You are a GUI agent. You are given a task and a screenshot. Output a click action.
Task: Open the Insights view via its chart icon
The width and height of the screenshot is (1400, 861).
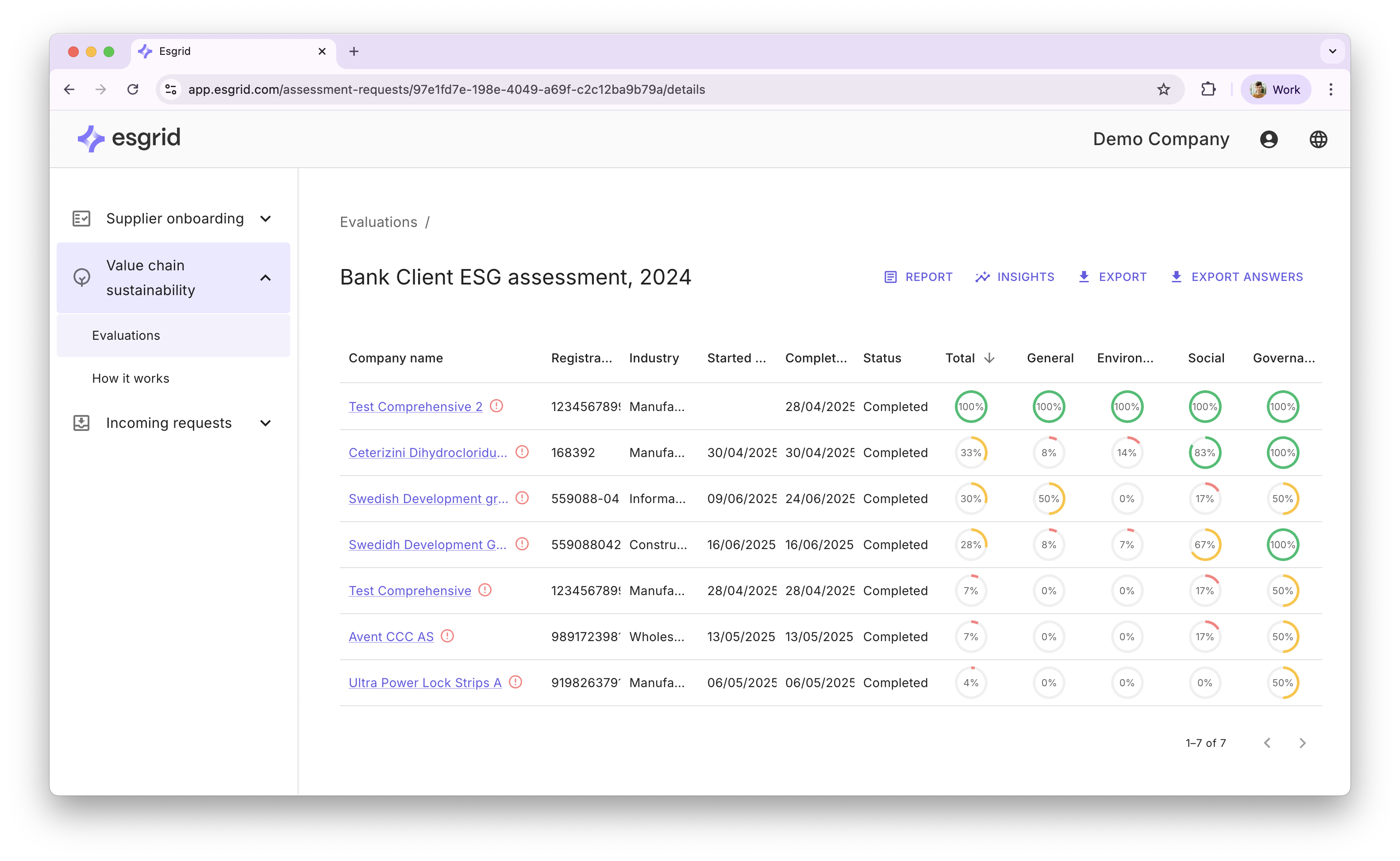coord(983,277)
